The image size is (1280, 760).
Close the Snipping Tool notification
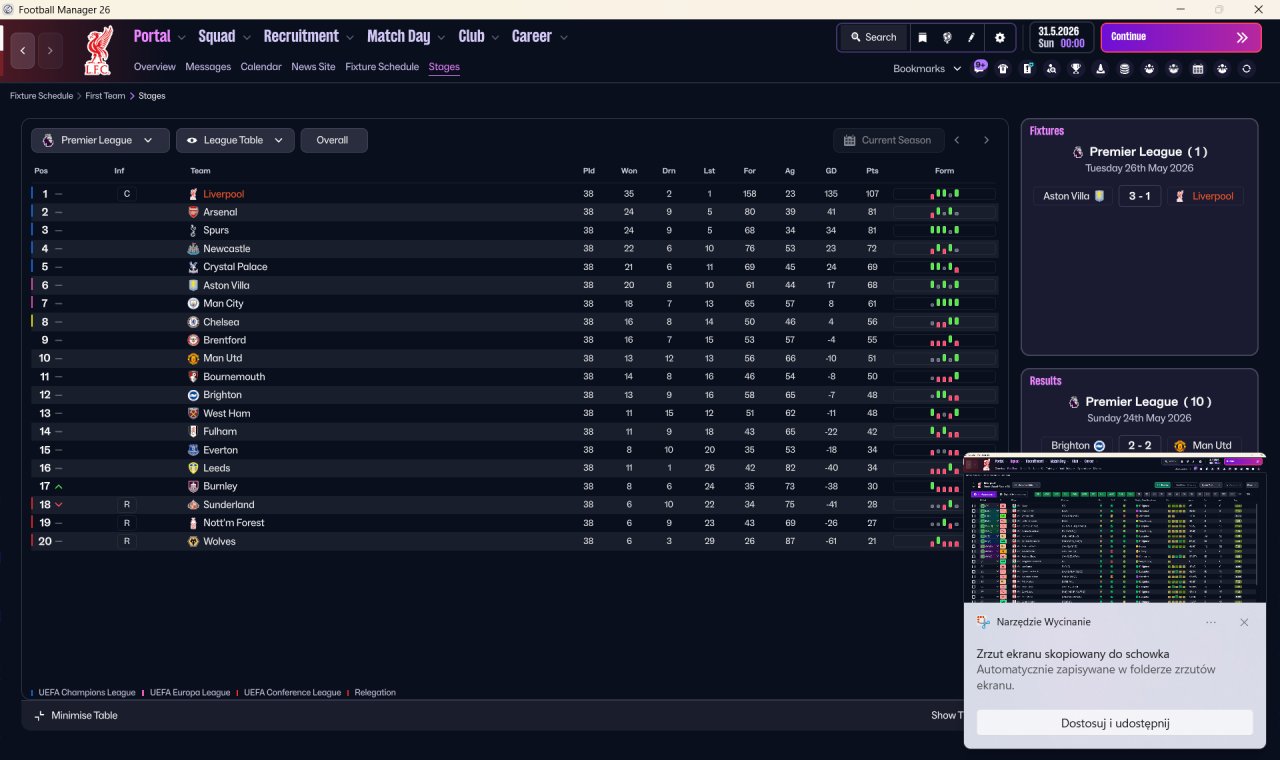coord(1244,622)
